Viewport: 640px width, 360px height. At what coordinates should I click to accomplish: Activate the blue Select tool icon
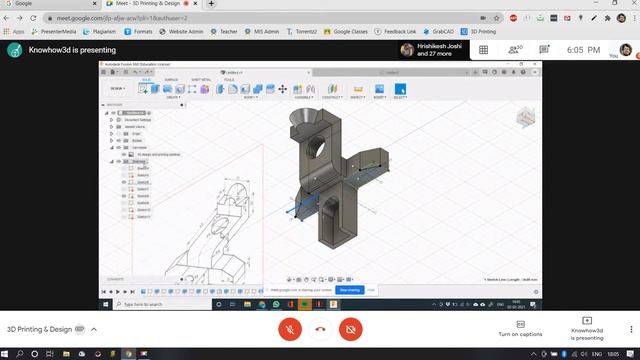(400, 89)
